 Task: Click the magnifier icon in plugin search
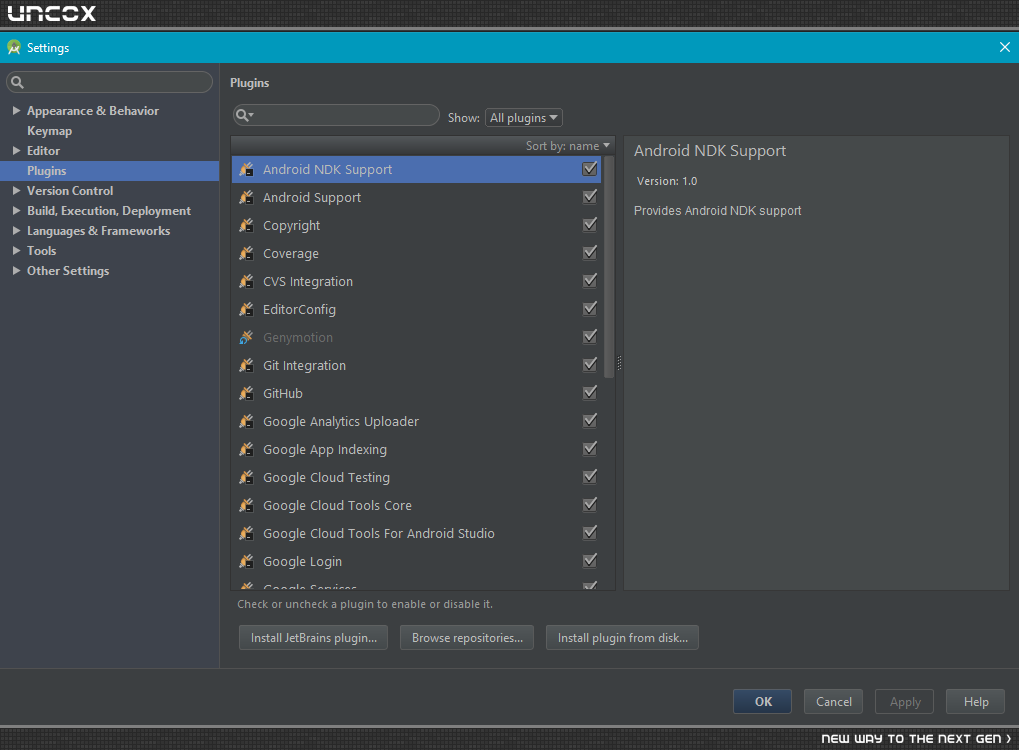tap(244, 116)
